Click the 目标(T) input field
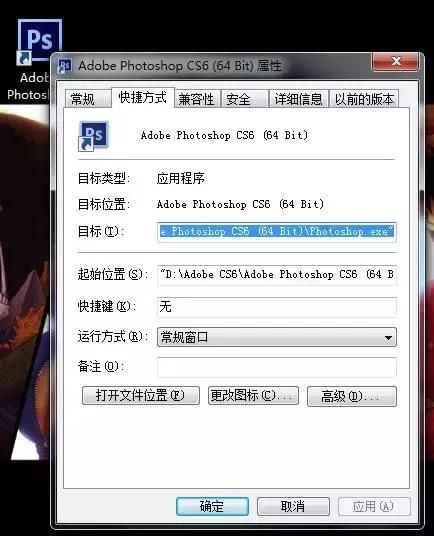 click(x=277, y=232)
